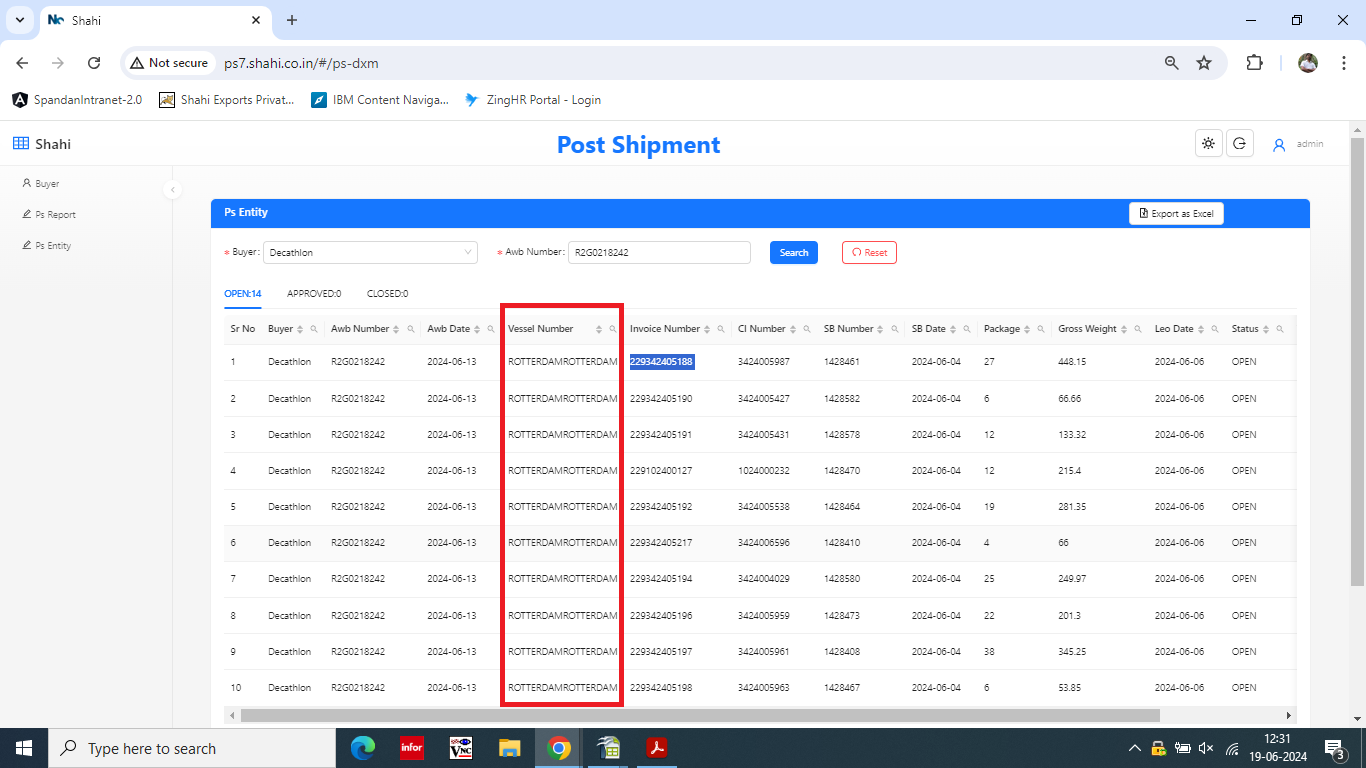Click gross weight value 448.15
Screen dimensions: 1366x768
1072,362
